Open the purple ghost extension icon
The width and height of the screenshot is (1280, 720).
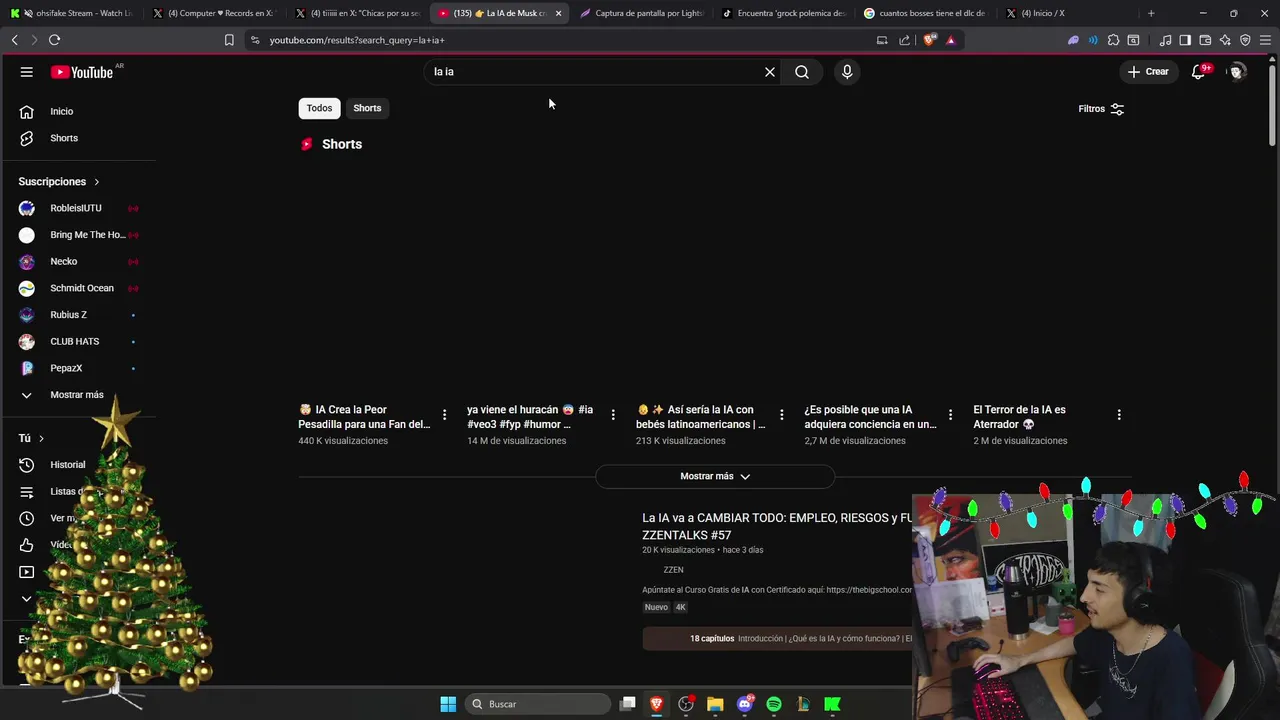1073,40
